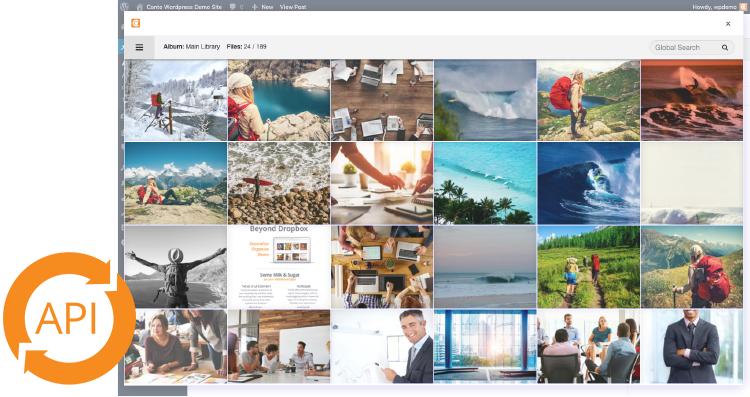Select the women collaborating over papers photo
The height and width of the screenshot is (397, 750).
pos(176,346)
